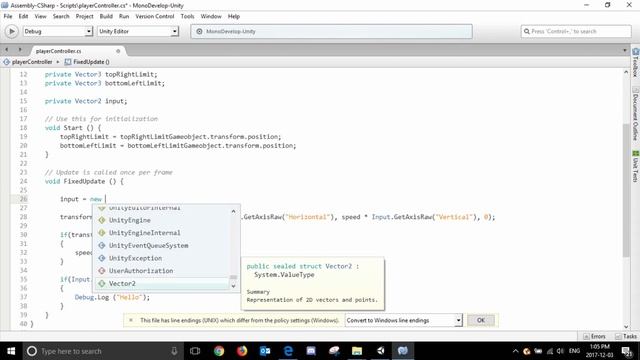Open the Run menu
This screenshot has width=640, height=360.
click(124, 16)
